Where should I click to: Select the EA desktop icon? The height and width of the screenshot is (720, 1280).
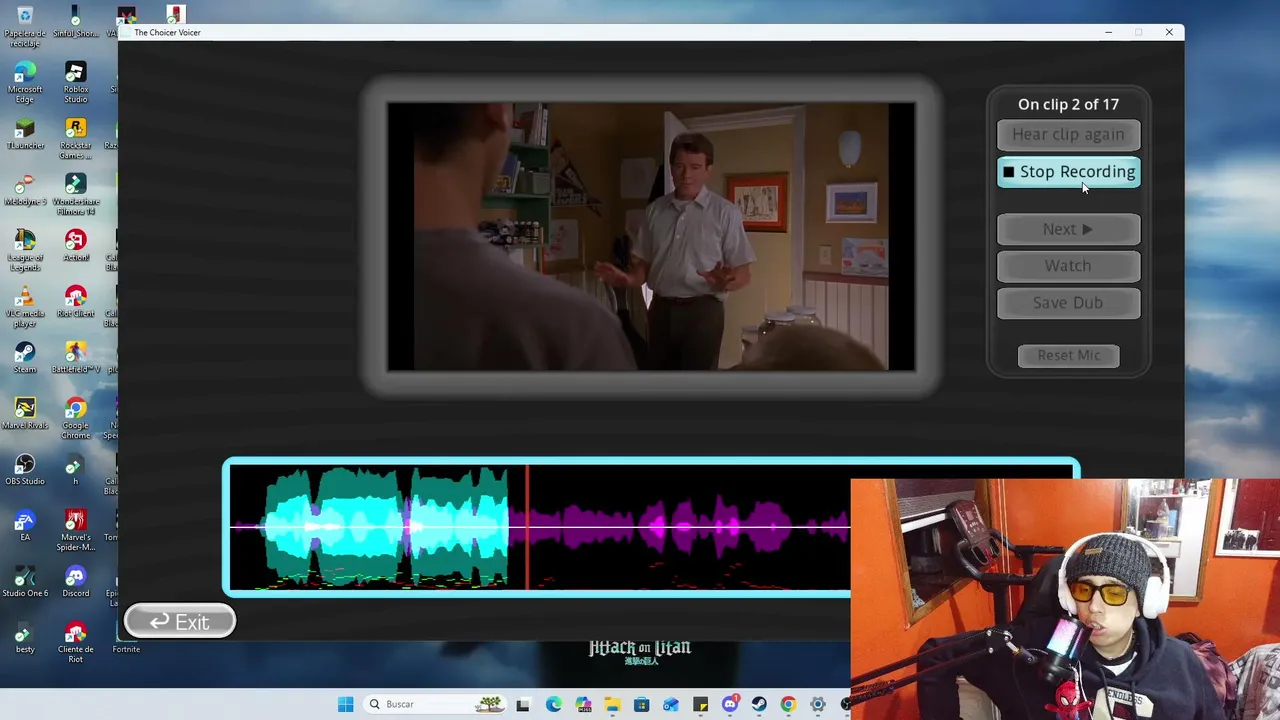point(25,526)
